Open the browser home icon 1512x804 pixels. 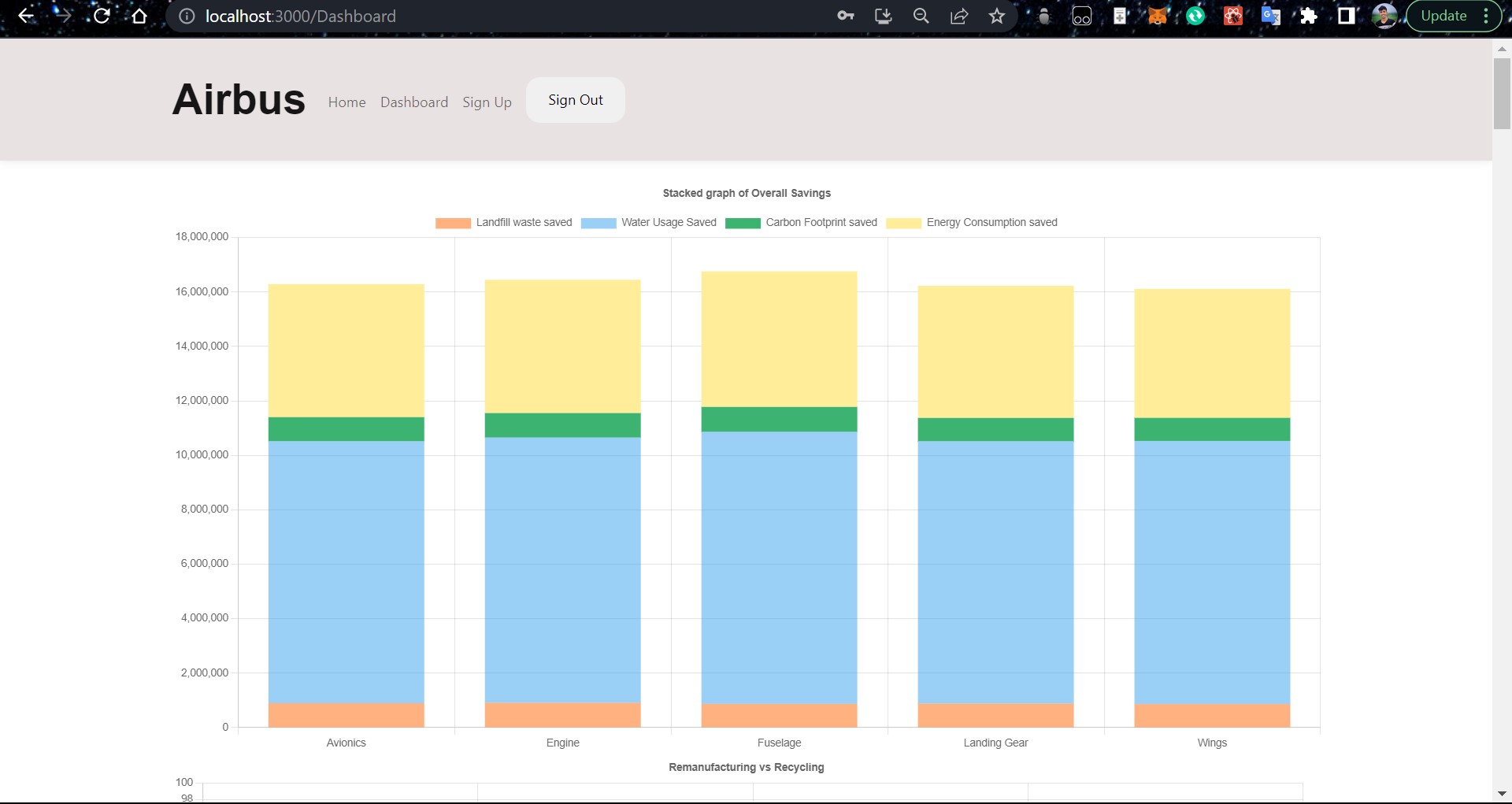tap(139, 16)
